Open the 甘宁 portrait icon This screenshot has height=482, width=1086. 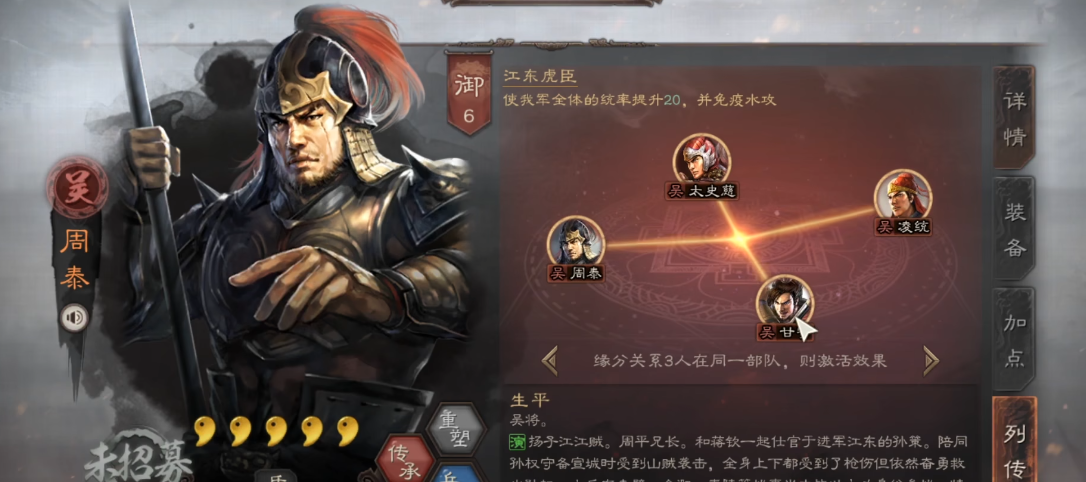click(784, 301)
